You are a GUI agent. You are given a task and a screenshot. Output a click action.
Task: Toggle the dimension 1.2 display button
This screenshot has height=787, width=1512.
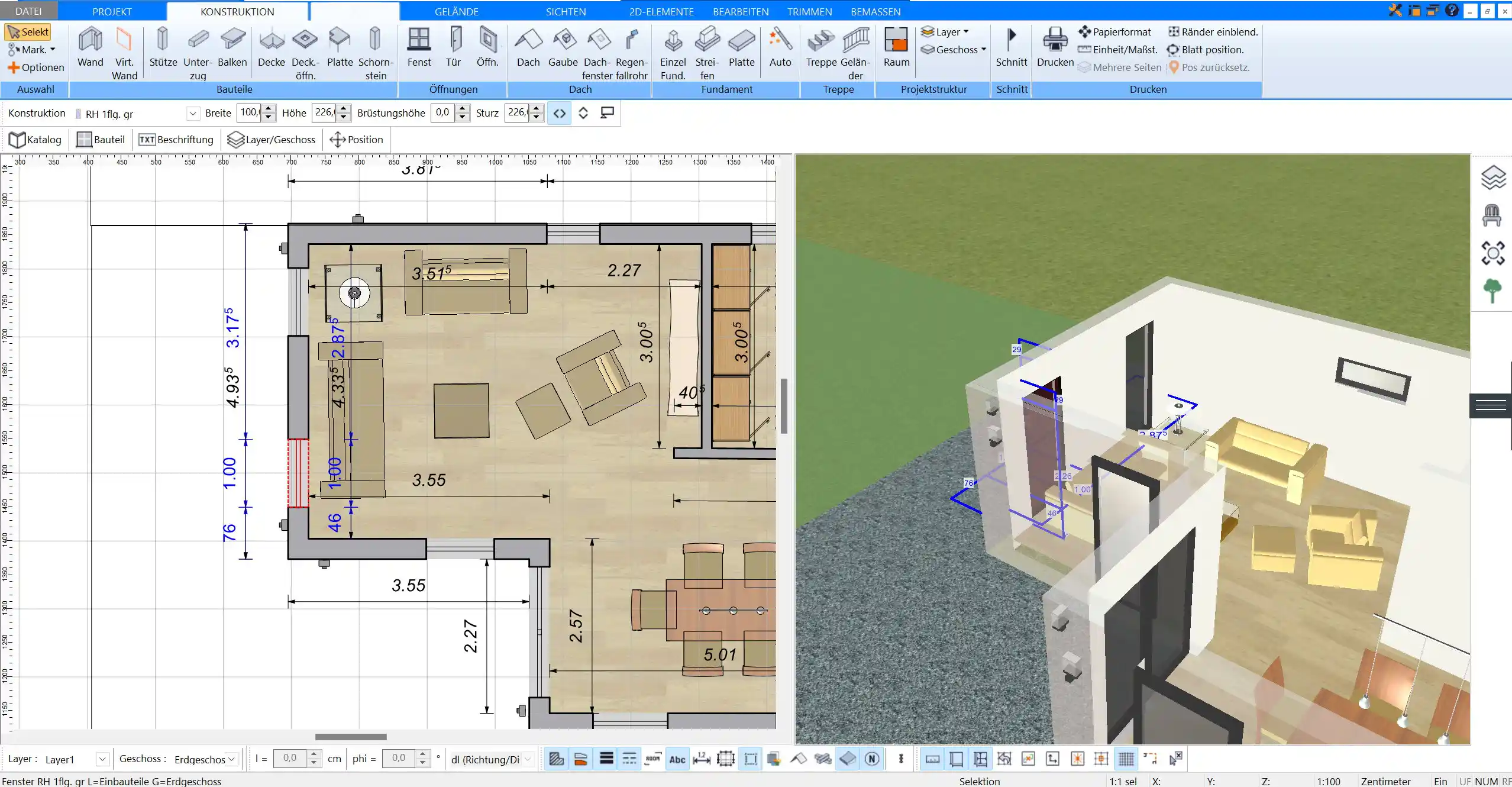coord(702,759)
